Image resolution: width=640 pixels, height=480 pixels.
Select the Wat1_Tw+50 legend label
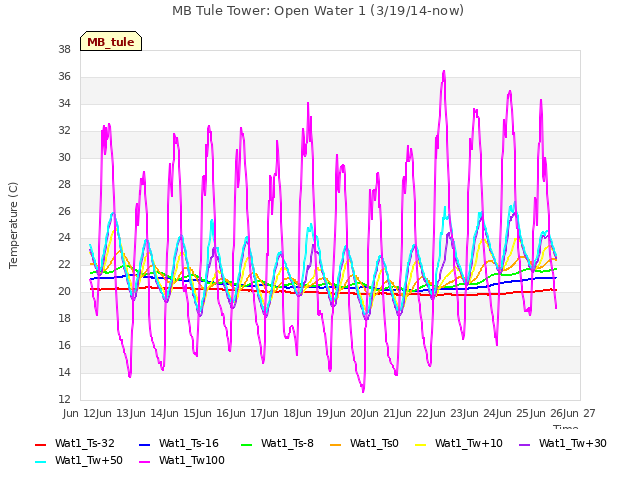(89, 460)
